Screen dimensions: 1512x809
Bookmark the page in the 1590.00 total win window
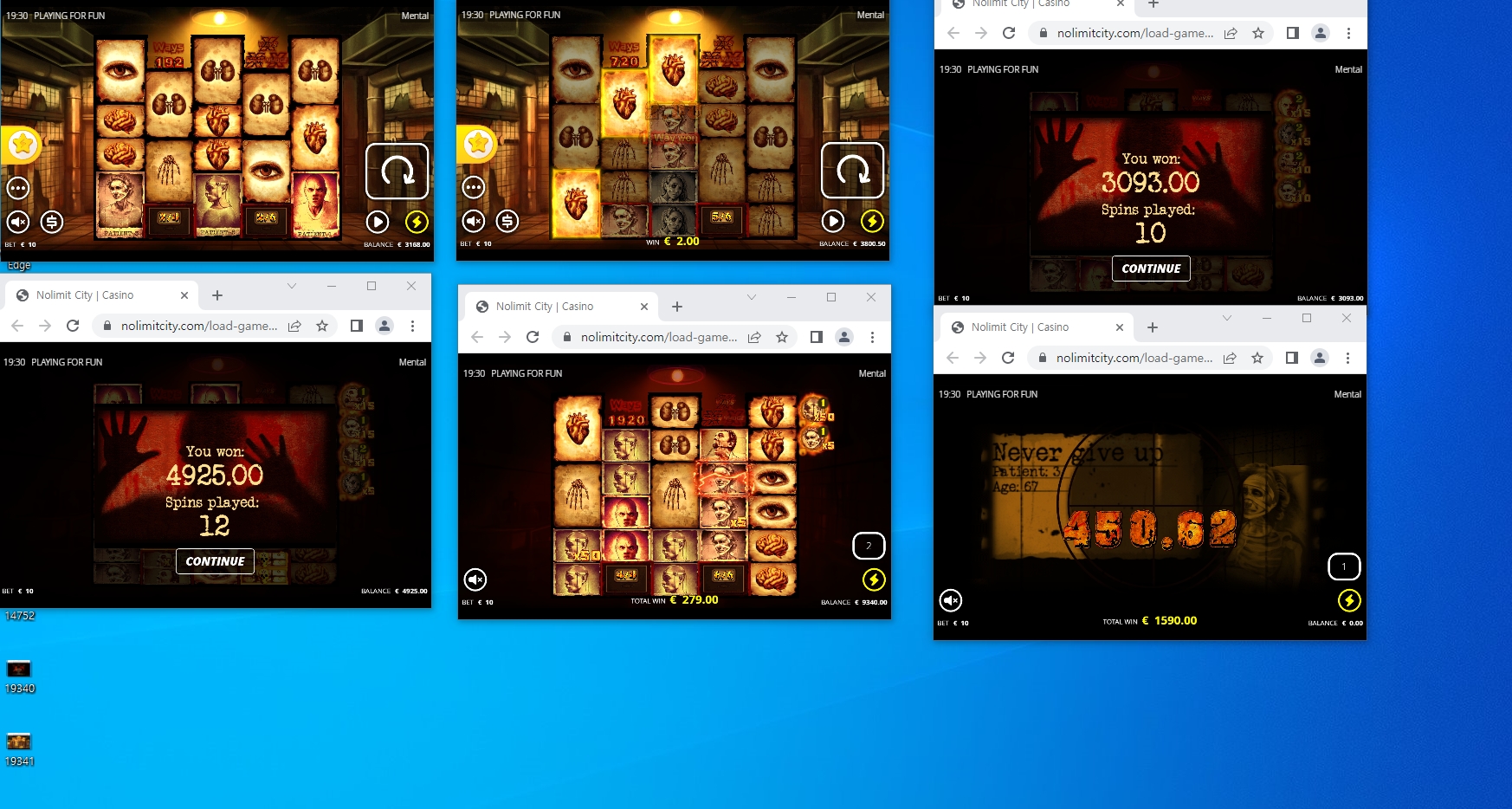click(x=1257, y=358)
